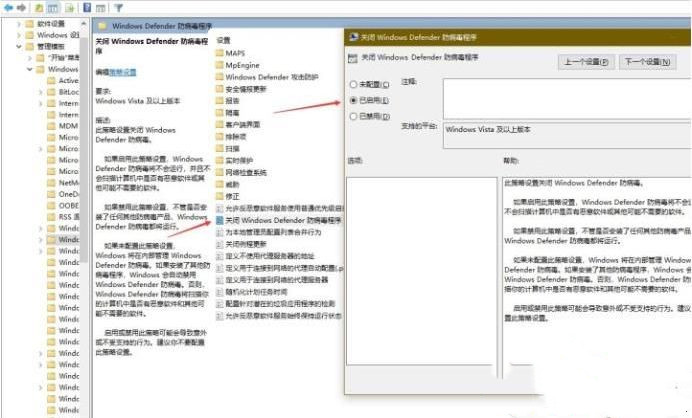Open the 安全情报更新 folder
Screen dimensions: 692x418
click(x=241, y=89)
